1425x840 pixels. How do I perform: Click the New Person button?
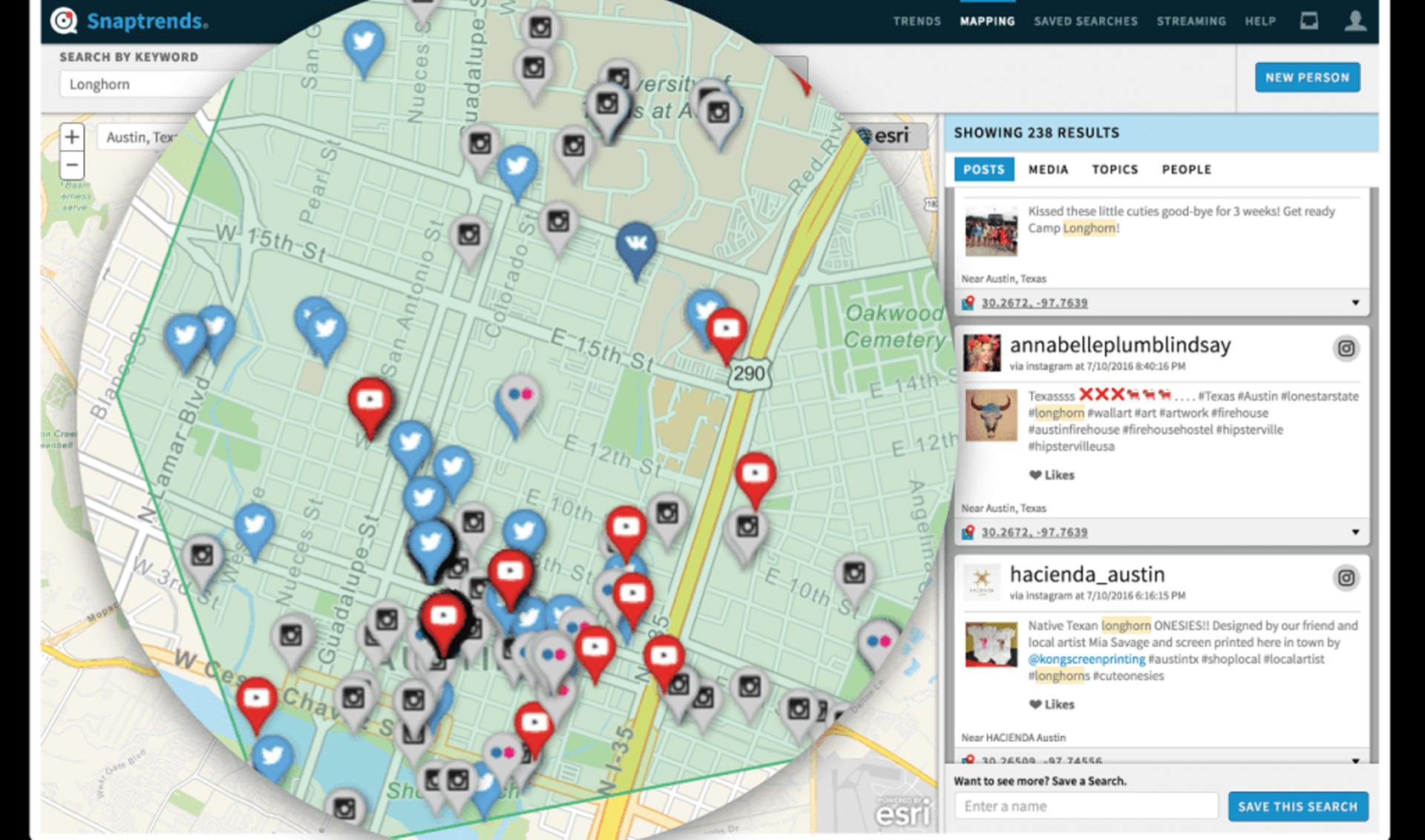(x=1307, y=77)
